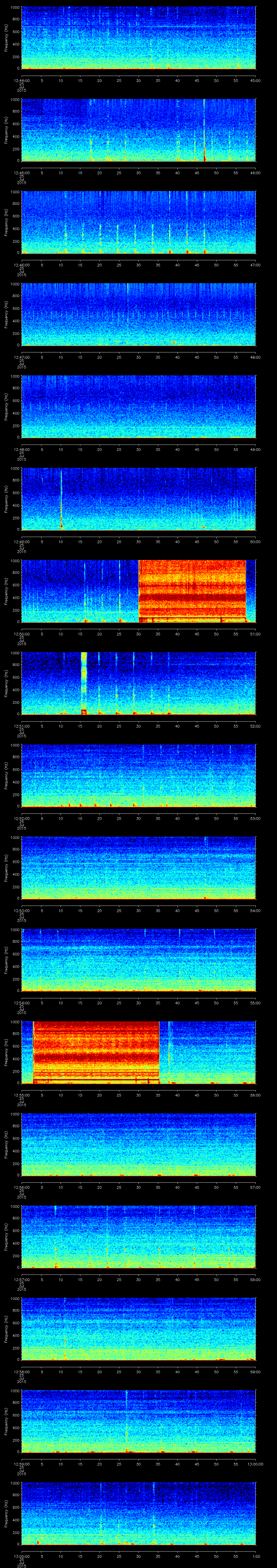This screenshot has height=1568, width=277.
Task: Click the tall spike near 10 seconds in the 12:49 panel
Action: click(x=61, y=499)
